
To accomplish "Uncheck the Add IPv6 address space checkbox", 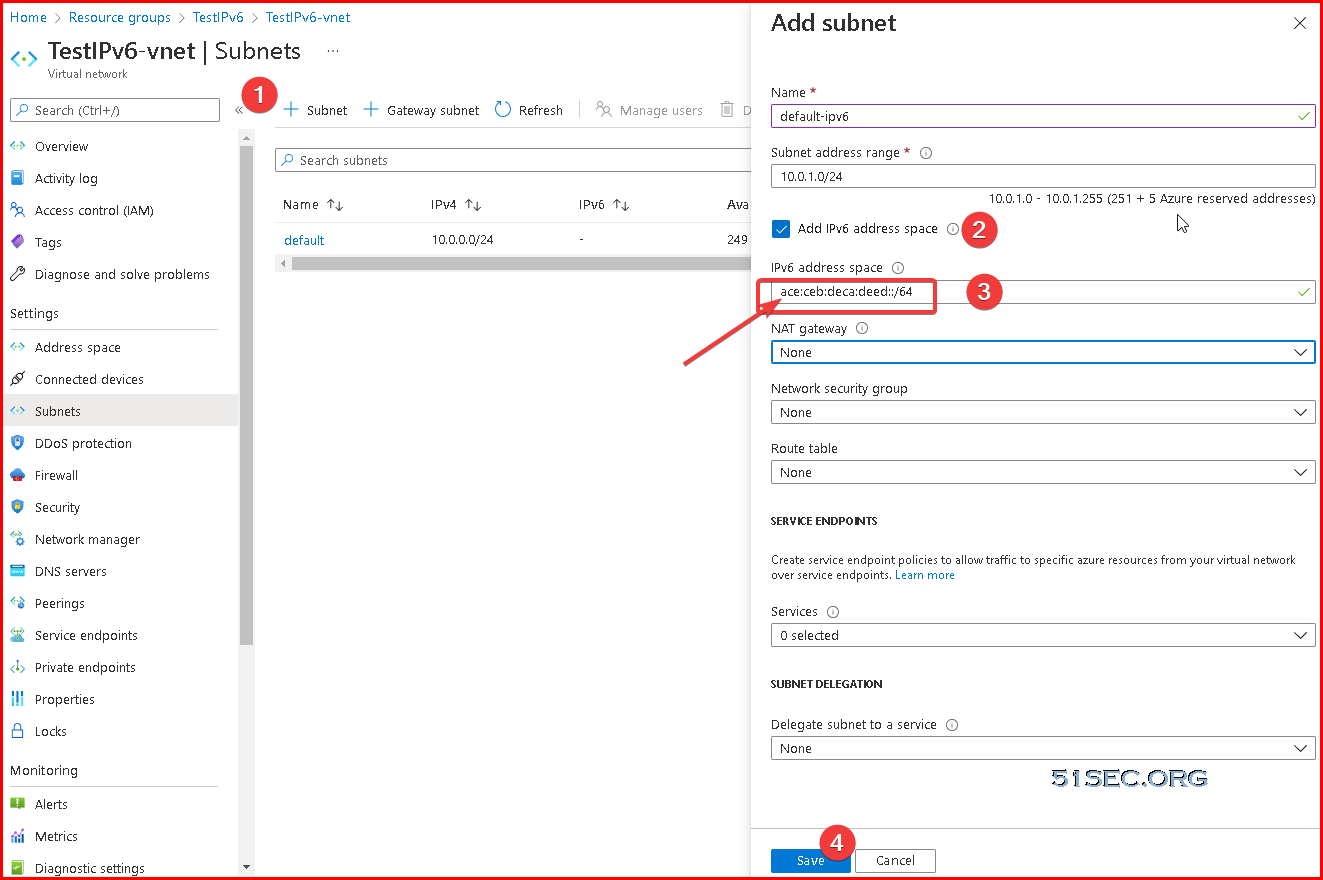I will pyautogui.click(x=781, y=229).
